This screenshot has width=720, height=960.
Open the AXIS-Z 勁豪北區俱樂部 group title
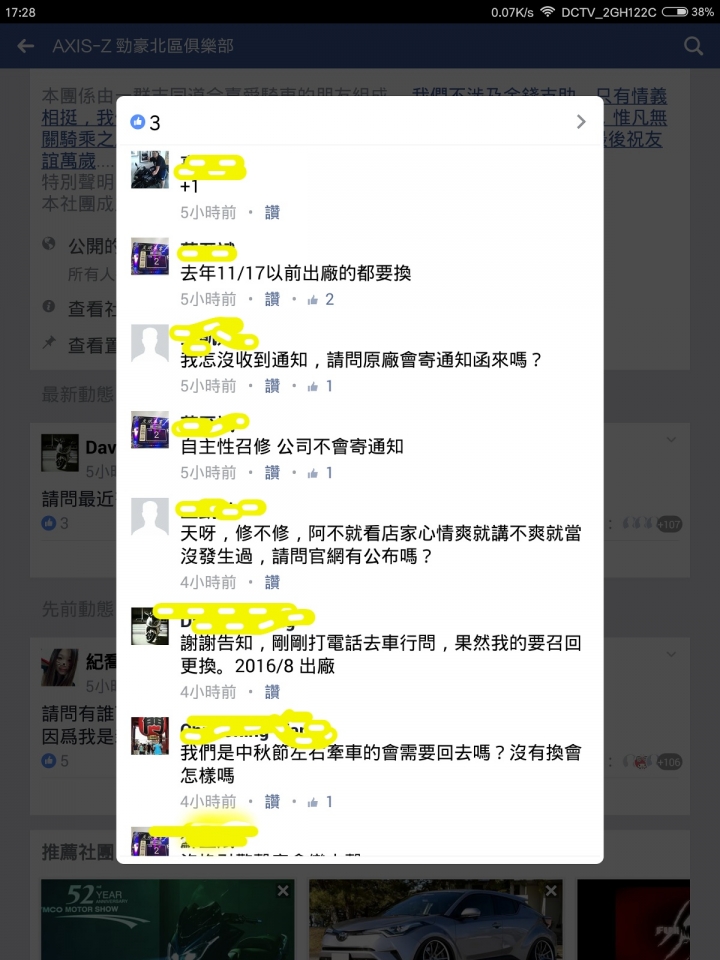click(x=143, y=46)
